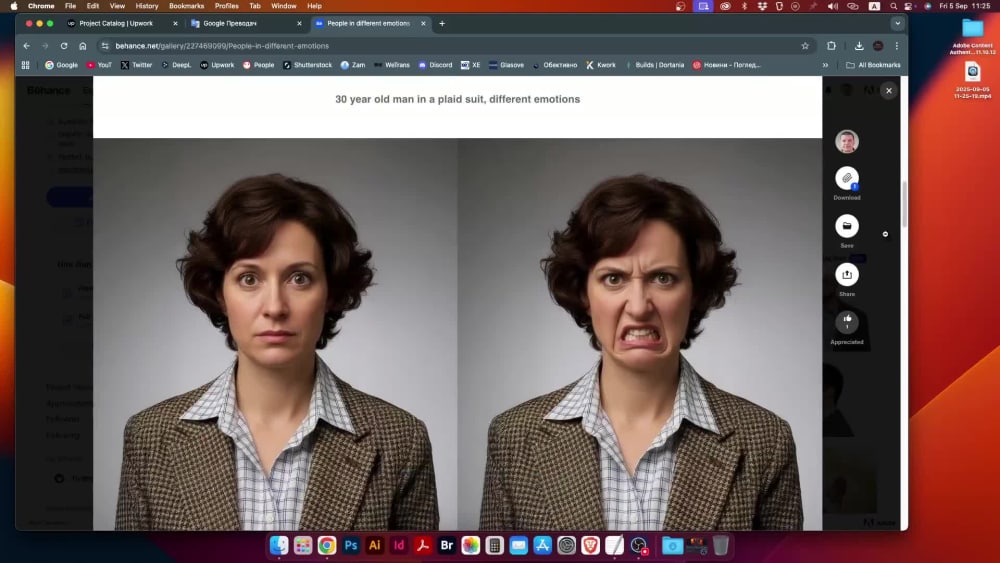
Task: Launch Adobe Bridge from the dock
Action: (x=446, y=546)
